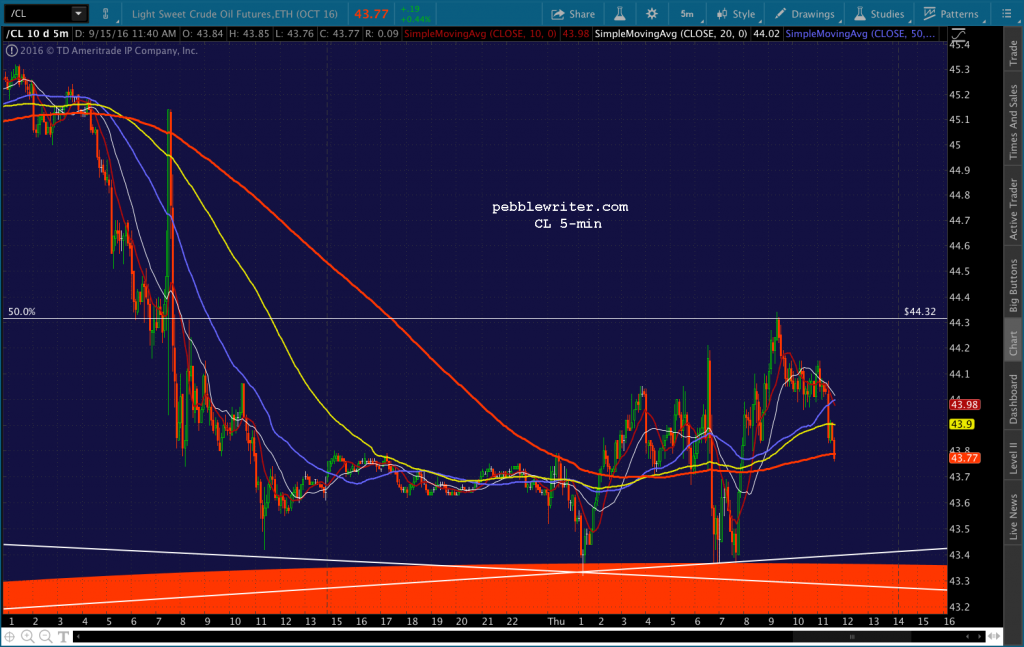
Task: Switch to Active Trader side tab
Action: pyautogui.click(x=1014, y=210)
